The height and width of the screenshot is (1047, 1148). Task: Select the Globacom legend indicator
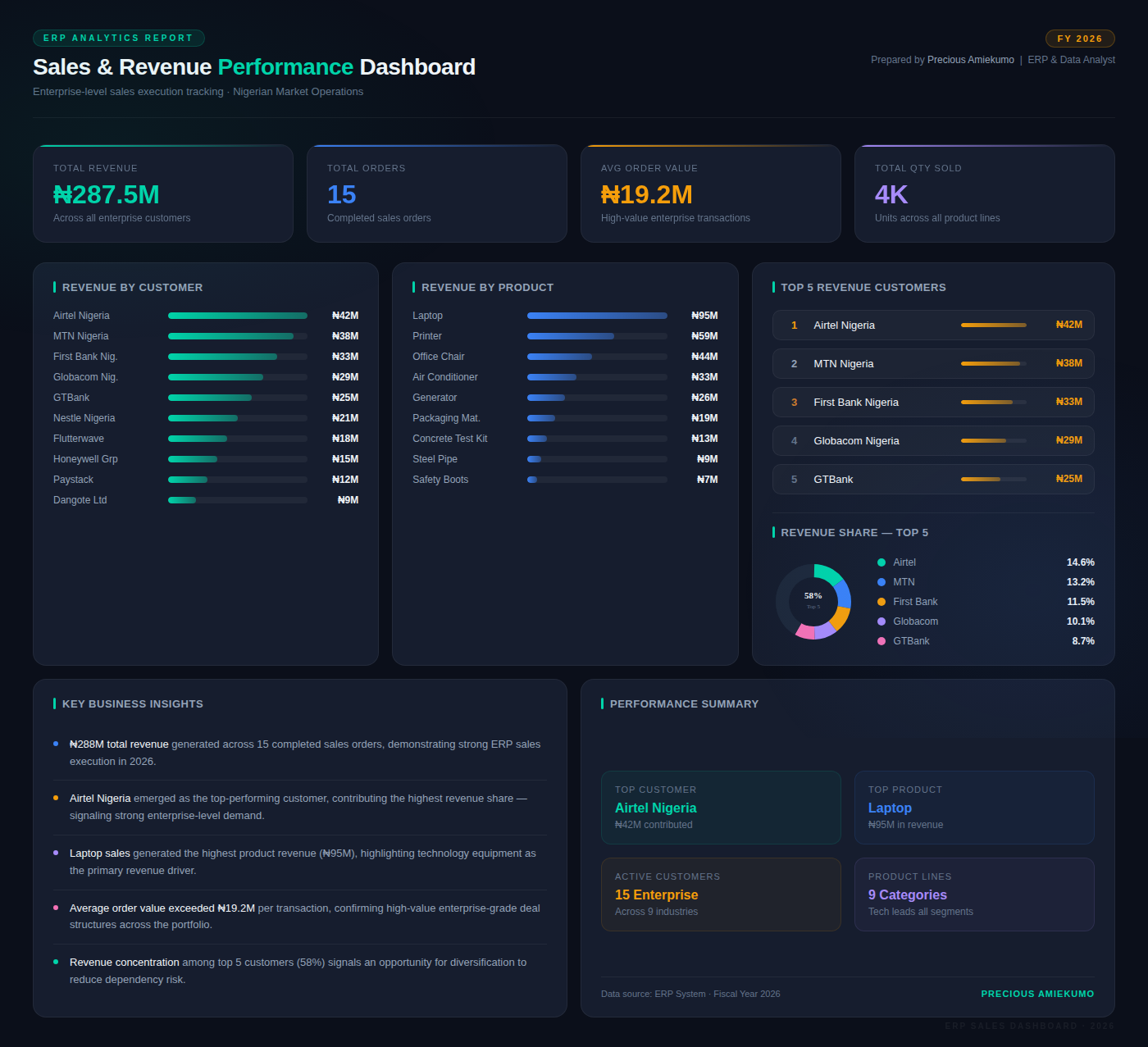[881, 621]
